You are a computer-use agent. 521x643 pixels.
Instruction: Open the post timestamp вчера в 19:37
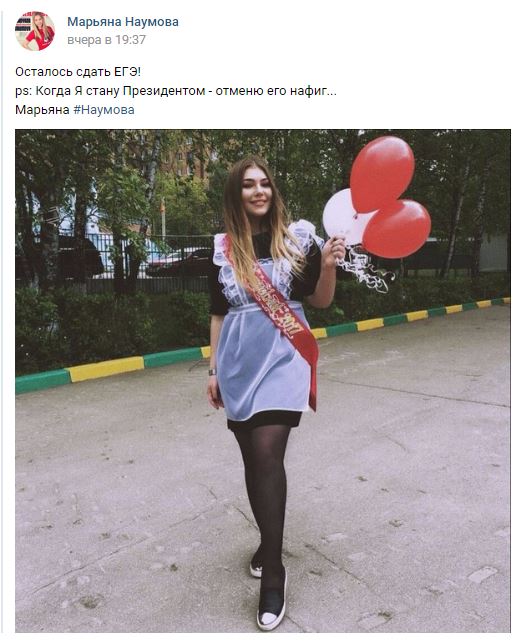point(106,40)
